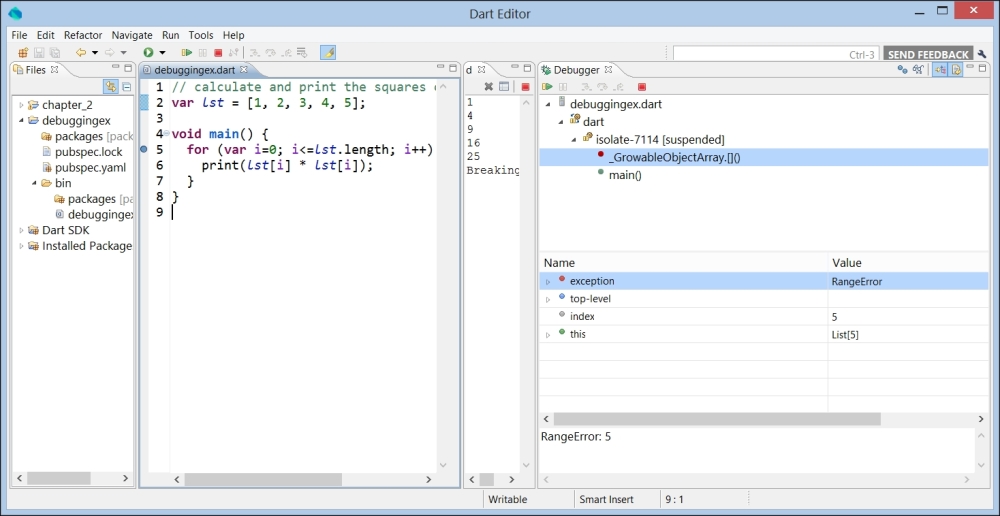Click the Step Return icon in main toolbar
The image size is (1000, 516).
tap(287, 53)
